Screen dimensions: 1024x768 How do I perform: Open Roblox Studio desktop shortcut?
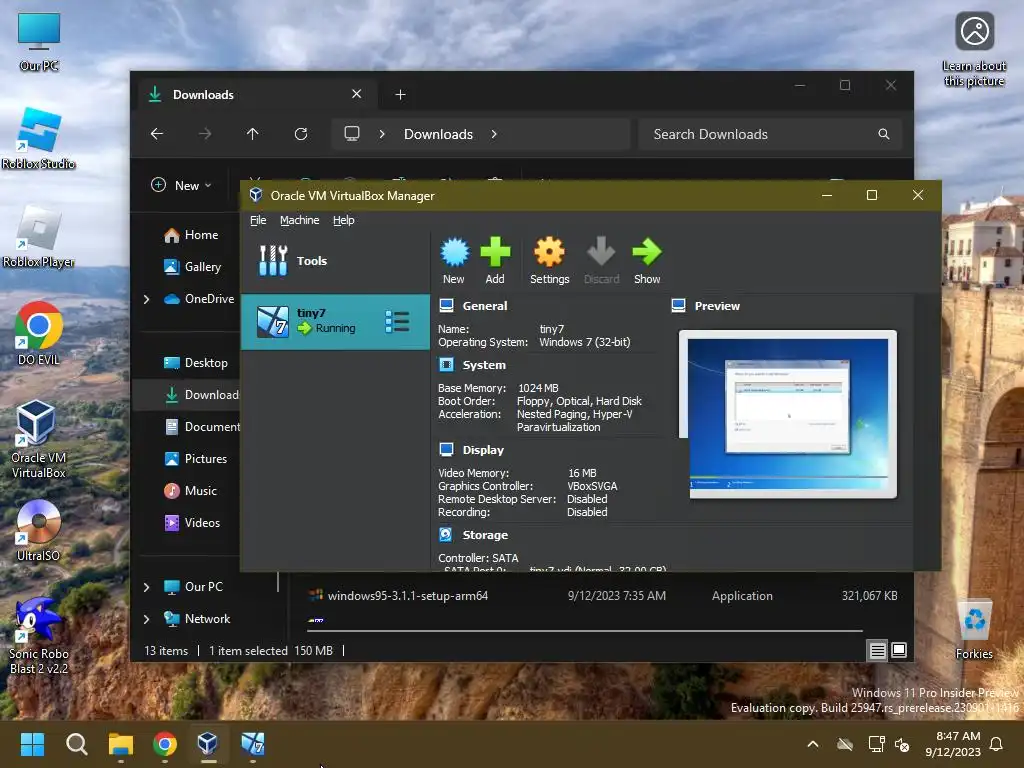click(x=39, y=138)
